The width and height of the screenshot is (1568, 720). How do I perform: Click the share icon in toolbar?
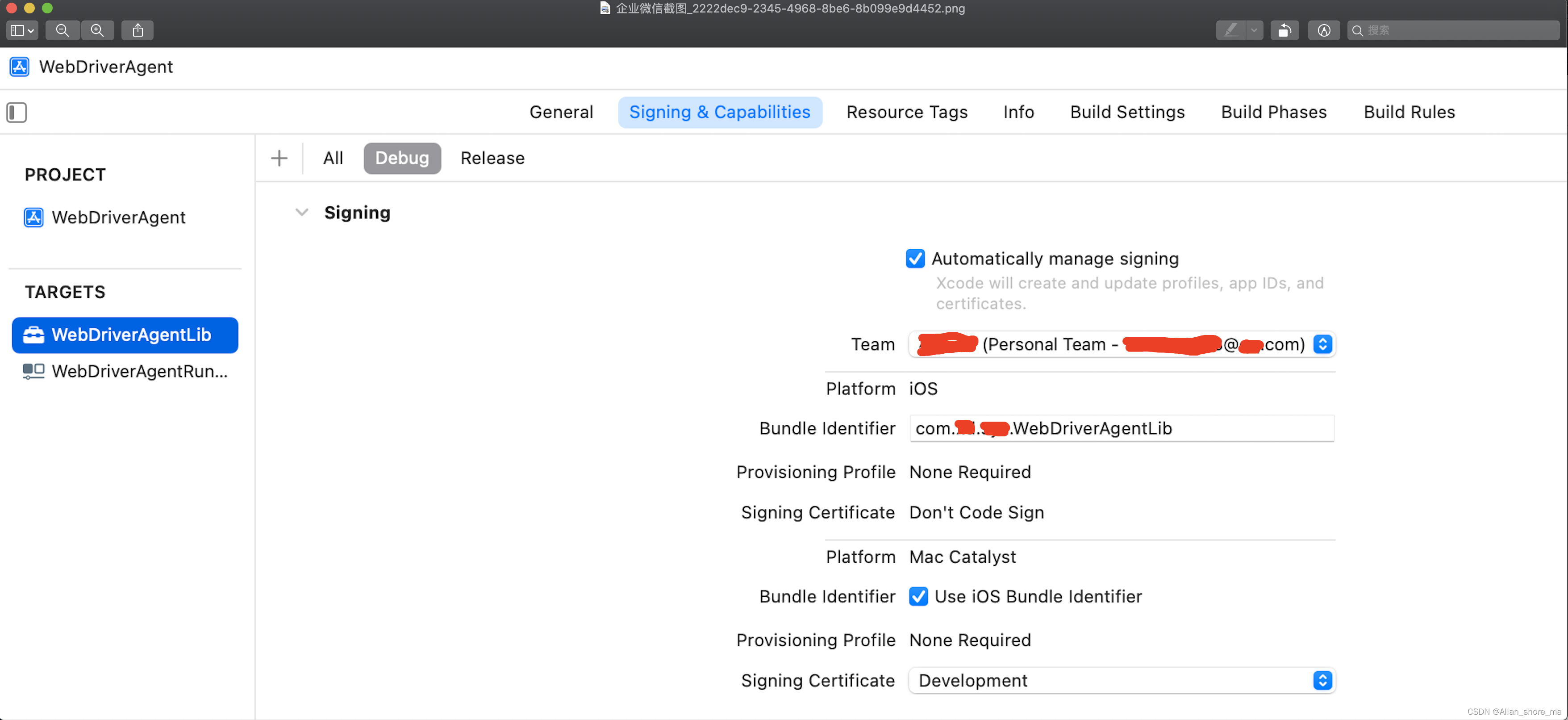point(138,30)
